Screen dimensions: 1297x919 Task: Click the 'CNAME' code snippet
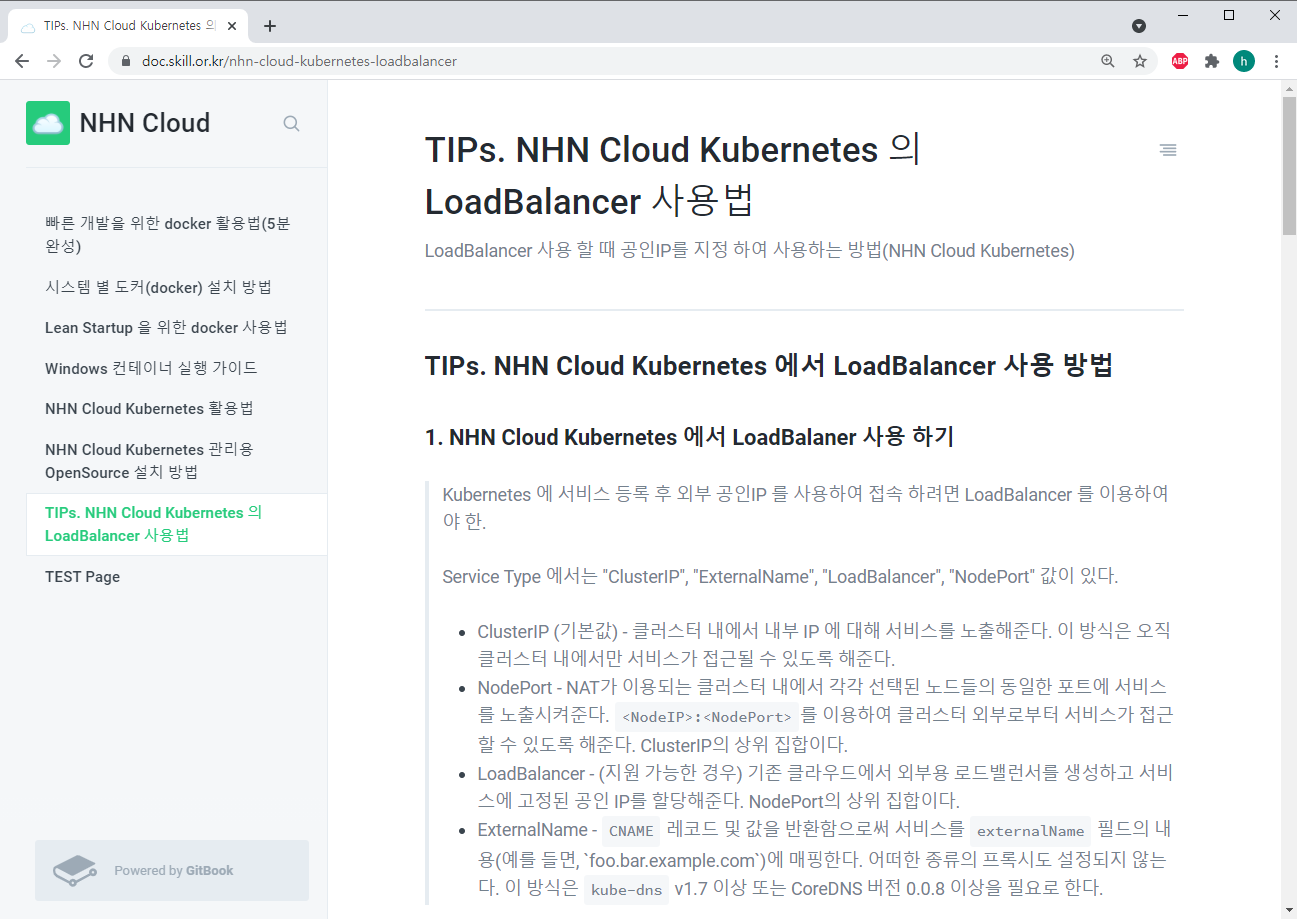click(631, 831)
